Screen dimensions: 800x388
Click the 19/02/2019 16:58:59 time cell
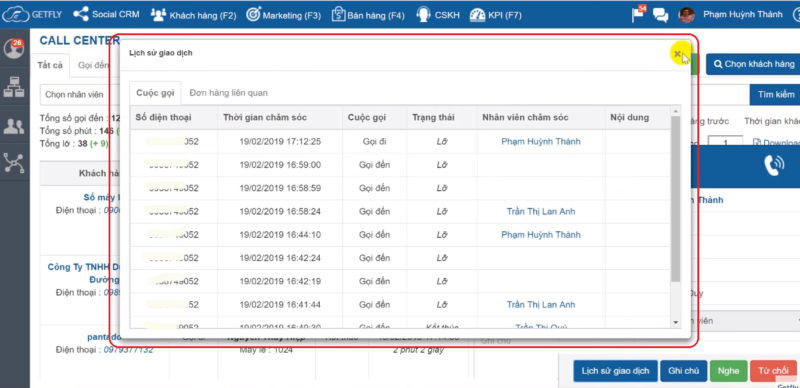(280, 188)
